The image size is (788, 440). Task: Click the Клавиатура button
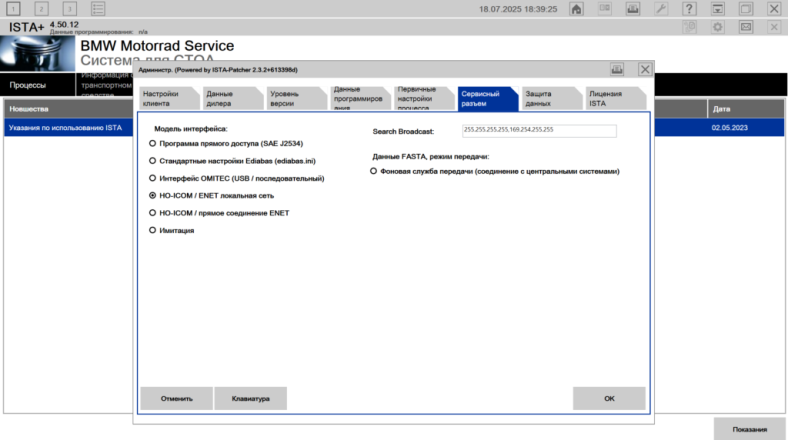click(x=250, y=398)
